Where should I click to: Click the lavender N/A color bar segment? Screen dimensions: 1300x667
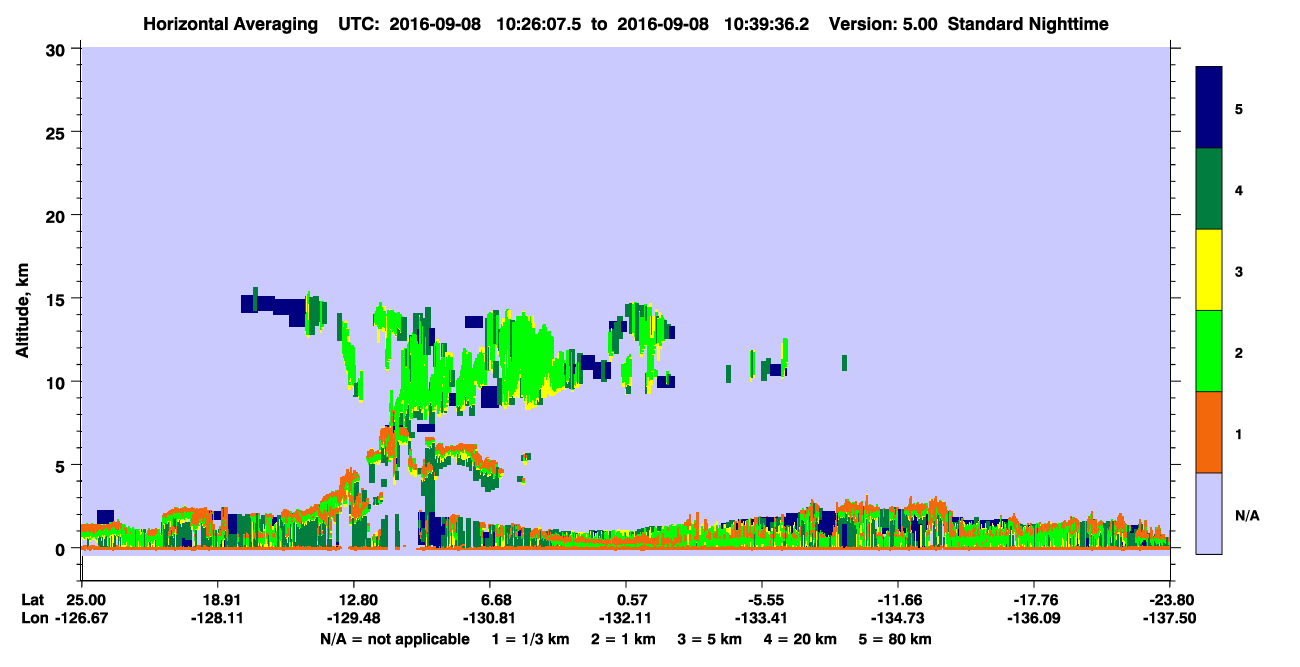1209,513
